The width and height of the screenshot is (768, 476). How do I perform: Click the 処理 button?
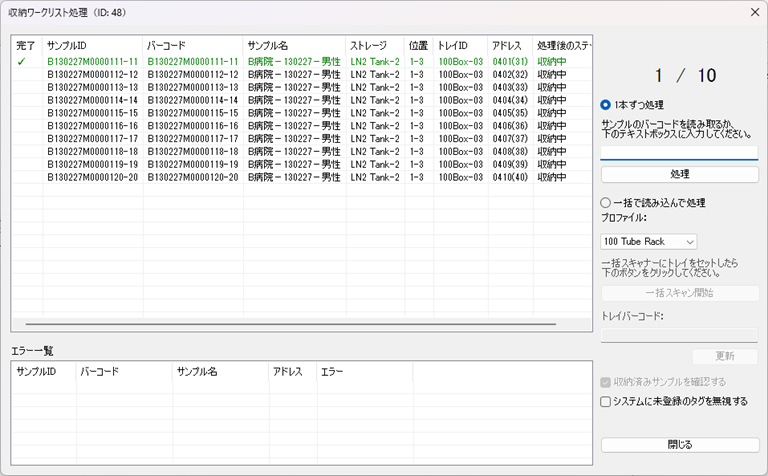tap(679, 174)
